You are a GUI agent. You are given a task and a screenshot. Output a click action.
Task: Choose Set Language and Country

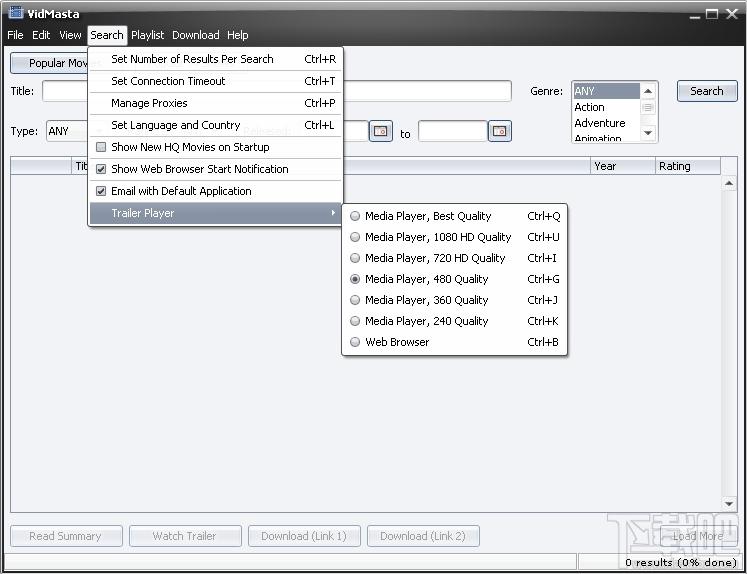point(215,125)
